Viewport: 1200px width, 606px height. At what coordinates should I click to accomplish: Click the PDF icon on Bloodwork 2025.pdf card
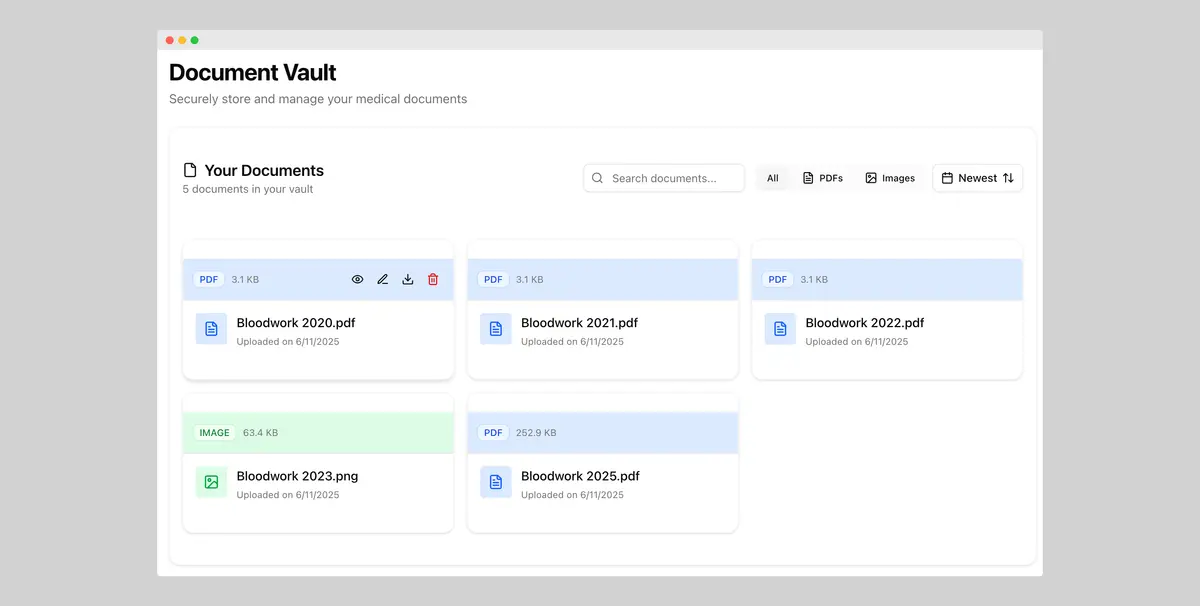coord(495,481)
